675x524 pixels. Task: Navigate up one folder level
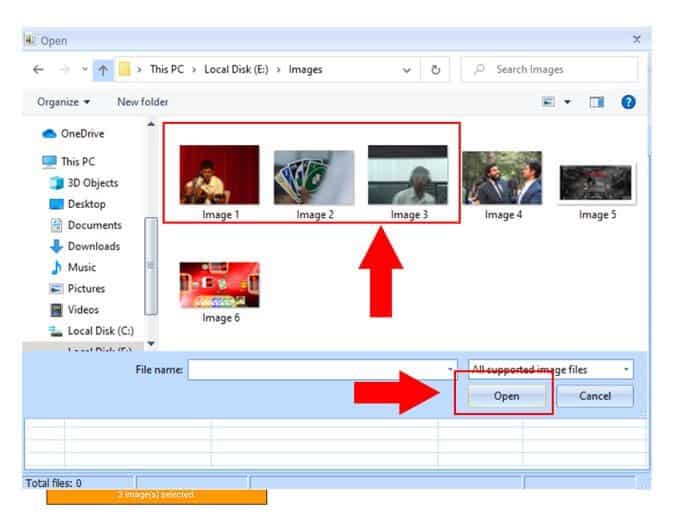click(103, 70)
